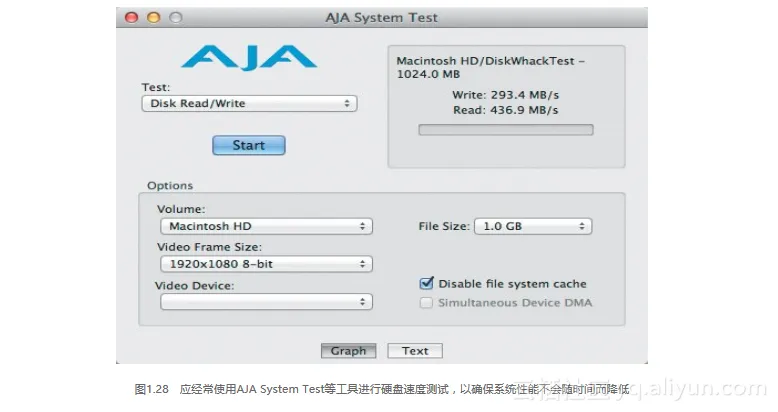
Task: Click the AJA System Test title bar
Action: tap(381, 18)
